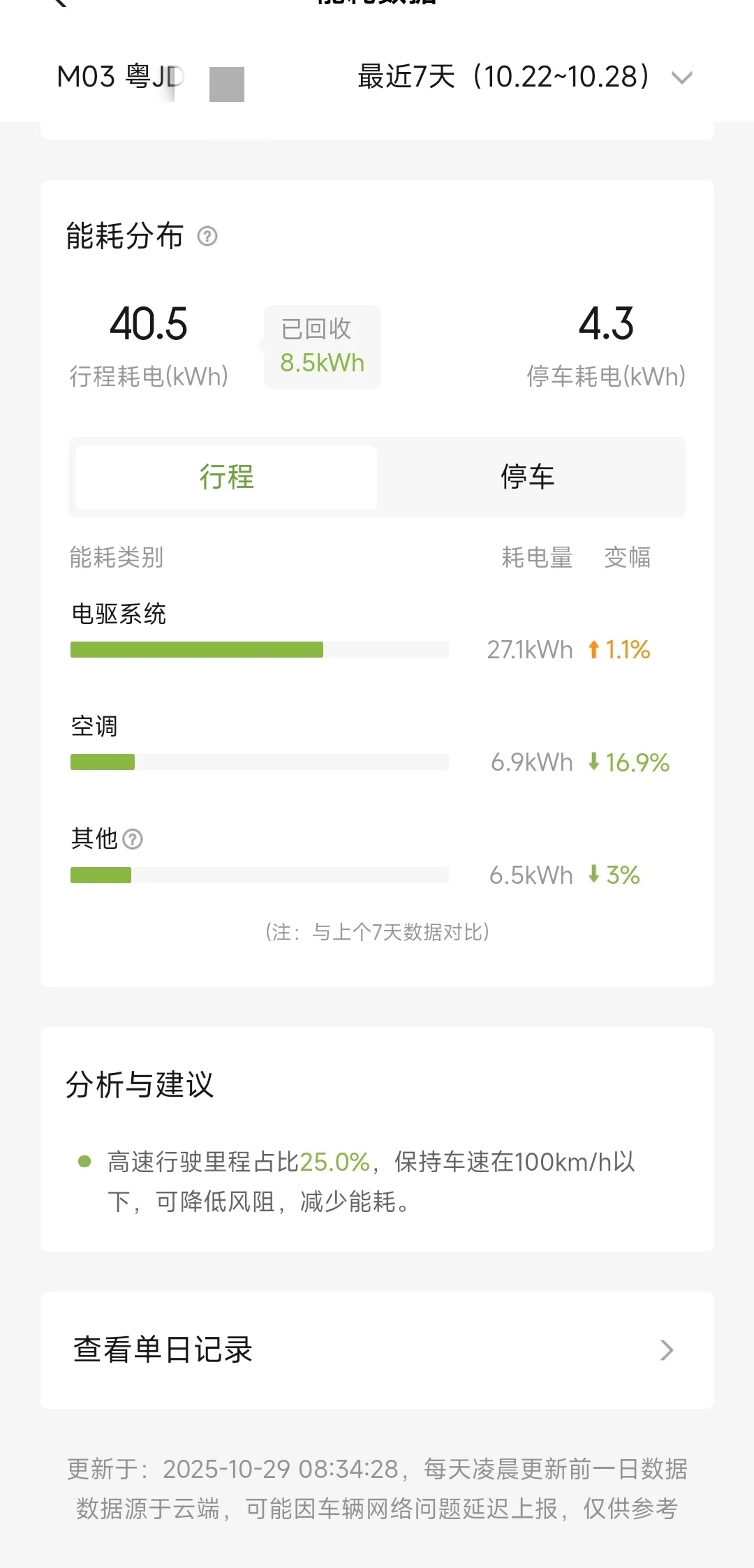Open 查看单日记录 daily records
This screenshot has height=1568, width=754.
click(x=163, y=1350)
